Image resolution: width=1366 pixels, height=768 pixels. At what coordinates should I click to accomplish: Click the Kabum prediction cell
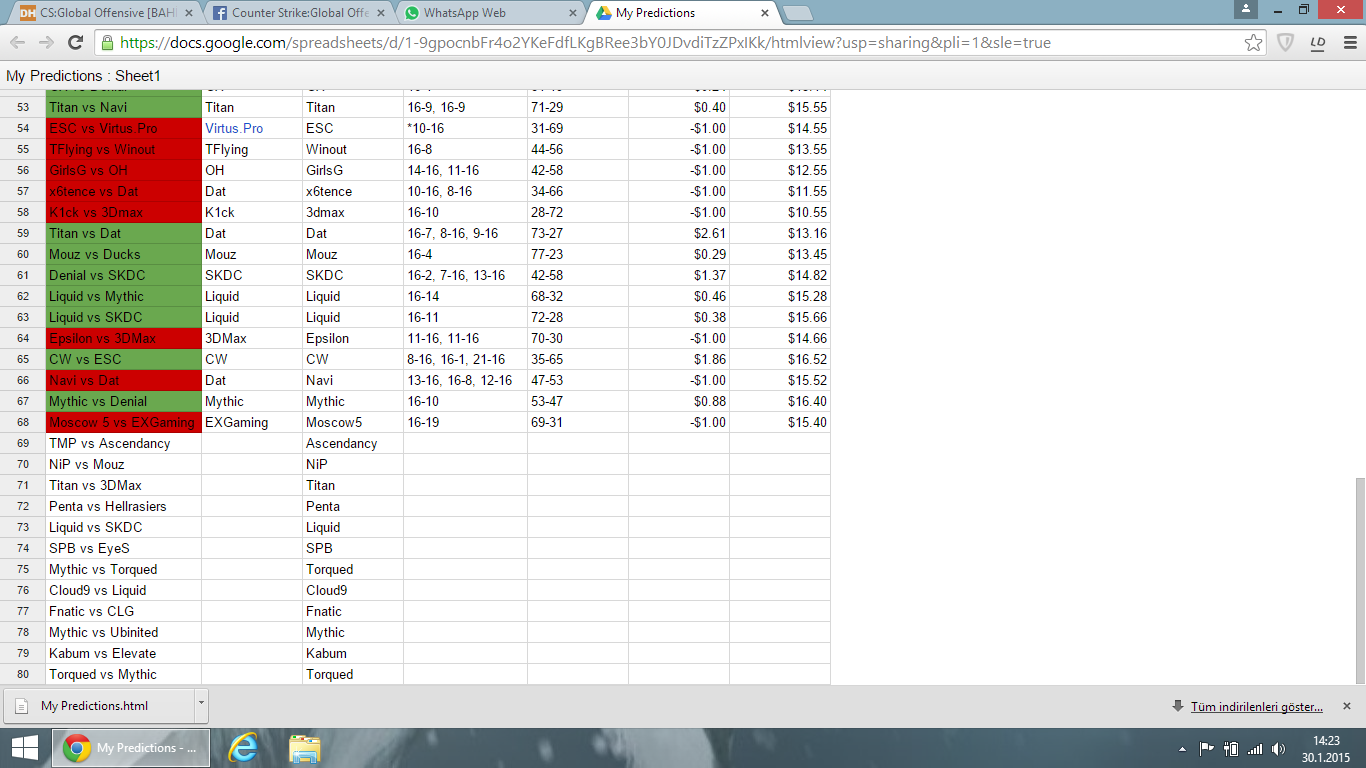353,653
